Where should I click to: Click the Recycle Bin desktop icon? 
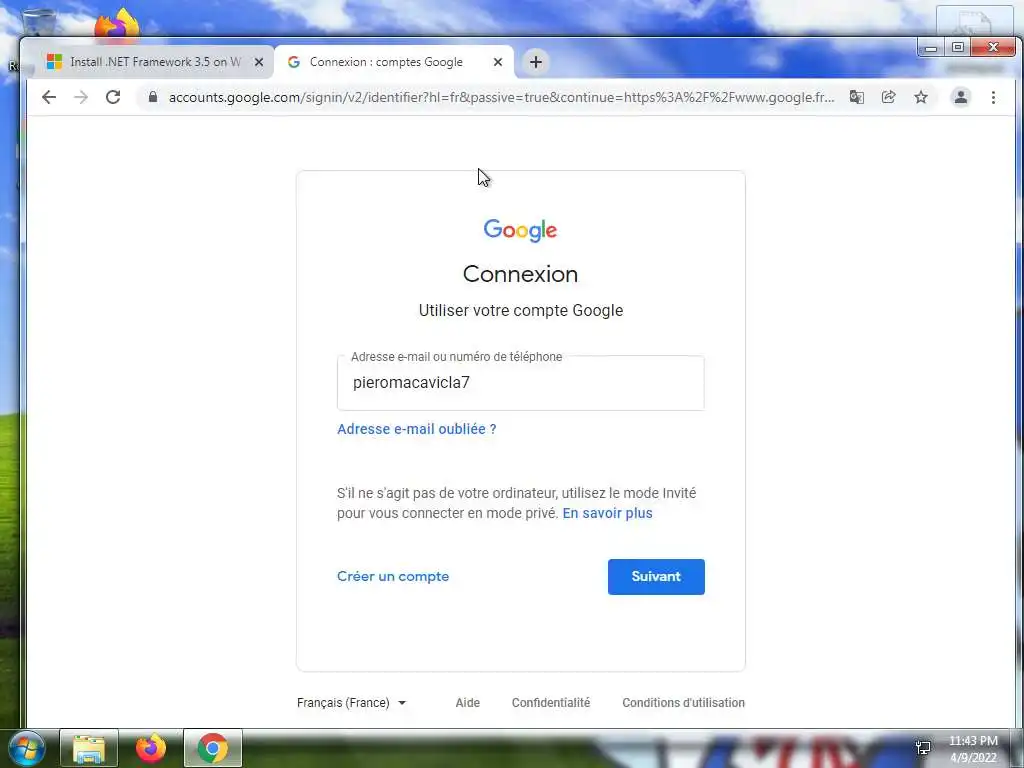[x=38, y=22]
